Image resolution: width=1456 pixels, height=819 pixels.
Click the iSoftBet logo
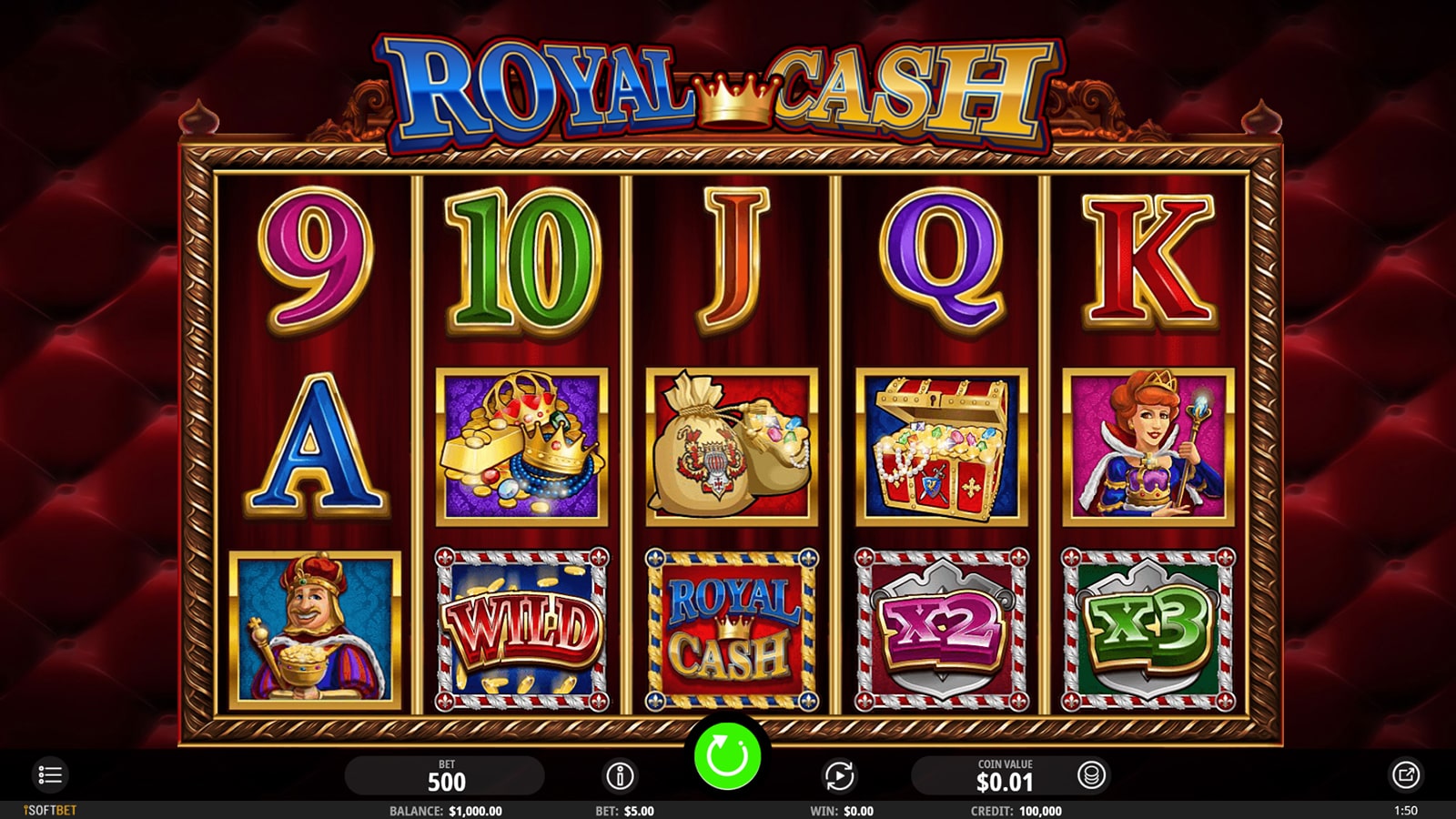[x=50, y=810]
